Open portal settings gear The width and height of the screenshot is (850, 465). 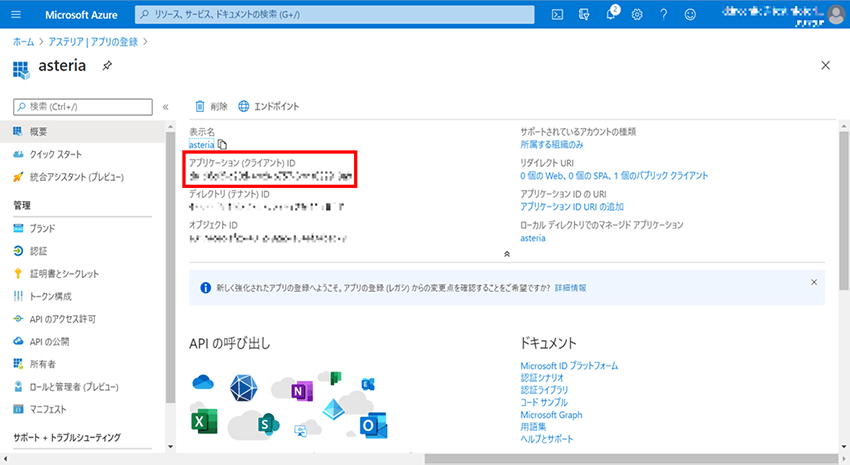click(x=637, y=15)
